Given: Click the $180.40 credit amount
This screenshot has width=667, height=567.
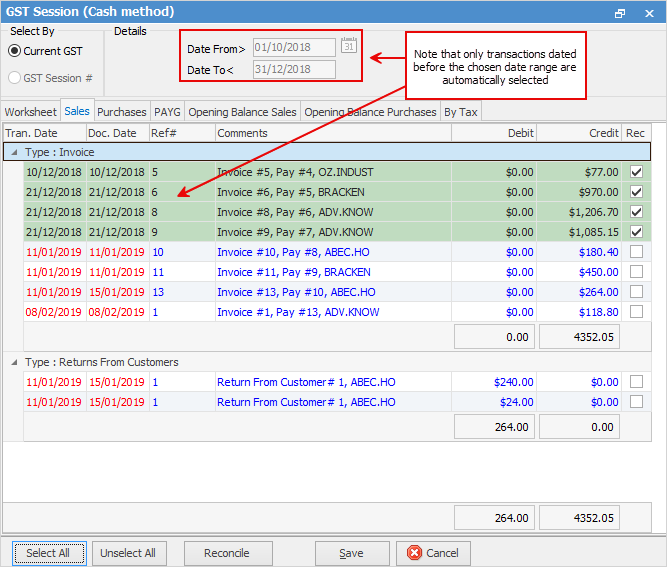Looking at the screenshot, I should tap(598, 252).
